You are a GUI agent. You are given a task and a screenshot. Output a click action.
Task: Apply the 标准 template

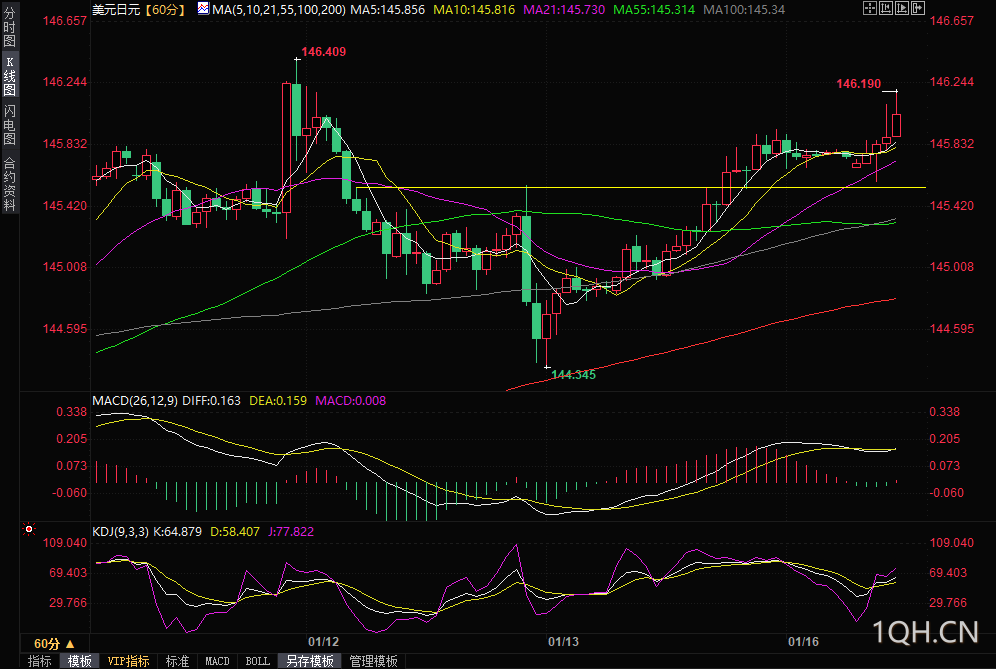[x=177, y=661]
